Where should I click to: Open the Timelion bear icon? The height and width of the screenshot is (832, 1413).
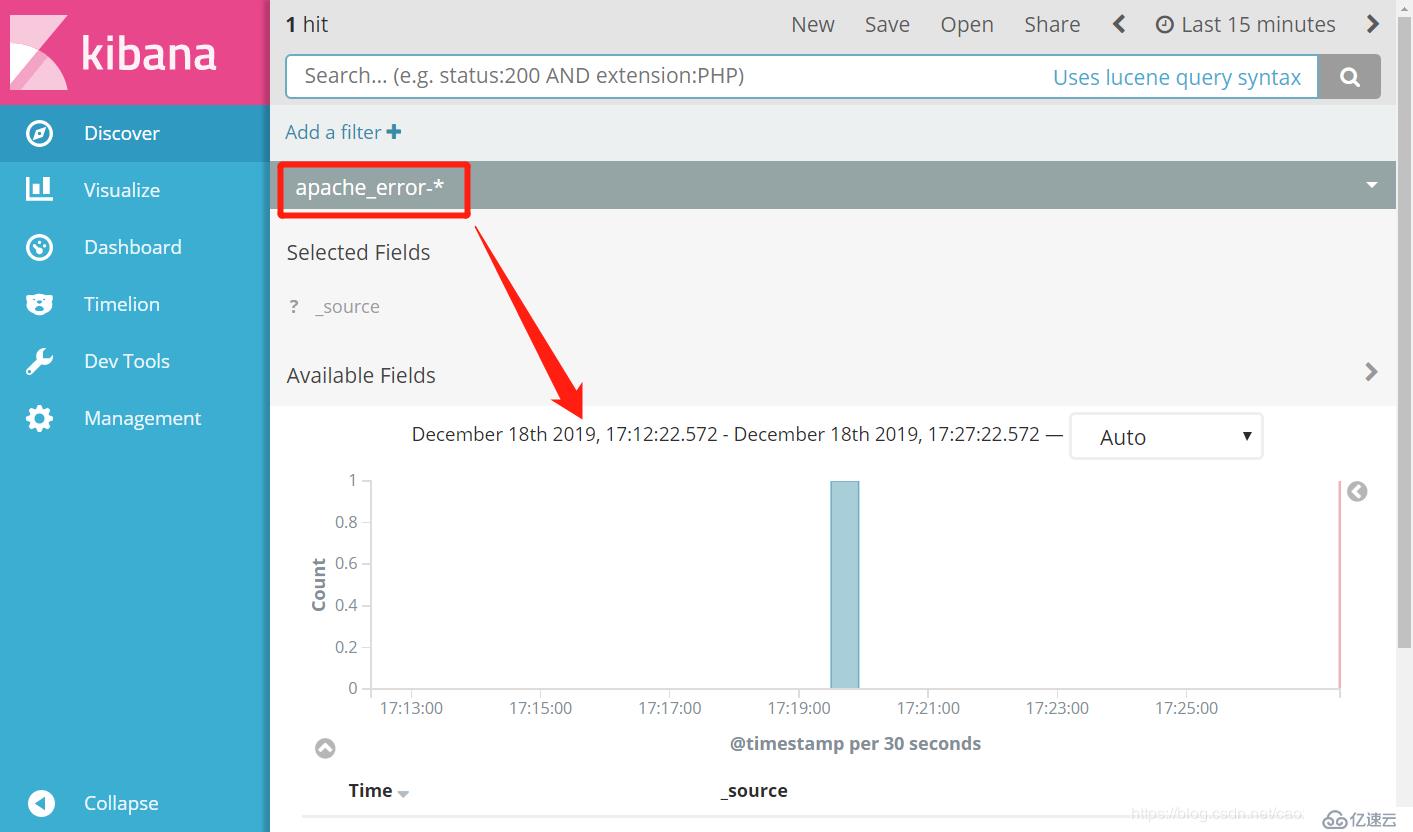pos(39,304)
